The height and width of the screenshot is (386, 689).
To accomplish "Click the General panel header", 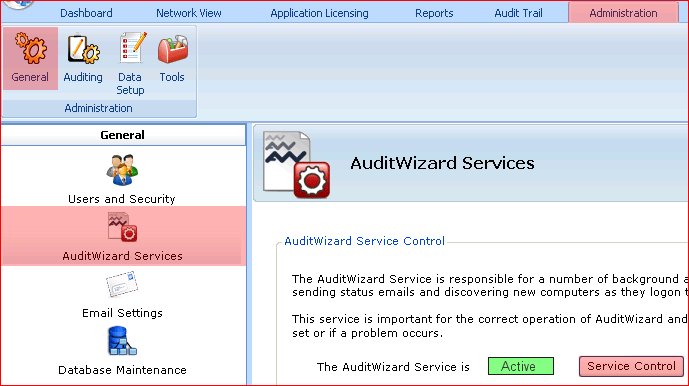I will [123, 135].
